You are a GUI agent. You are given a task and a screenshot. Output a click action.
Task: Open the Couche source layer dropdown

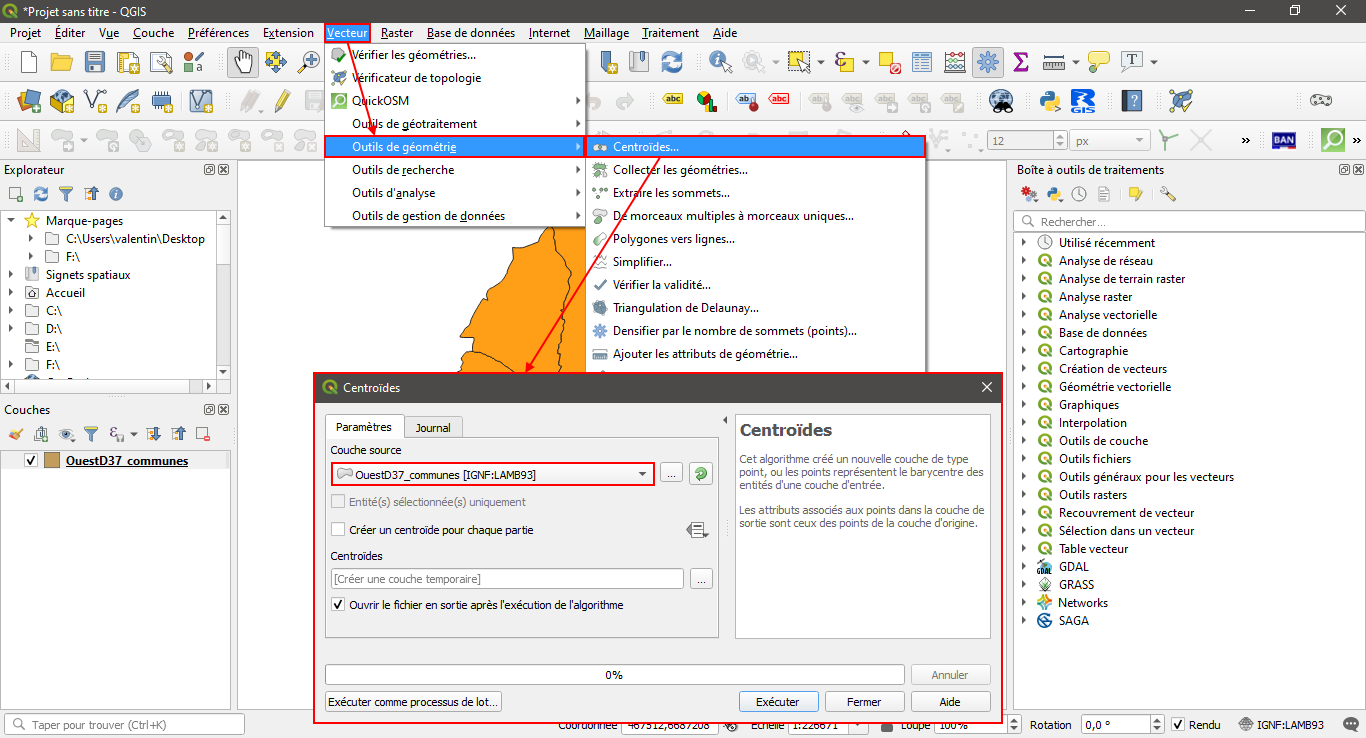(493, 474)
